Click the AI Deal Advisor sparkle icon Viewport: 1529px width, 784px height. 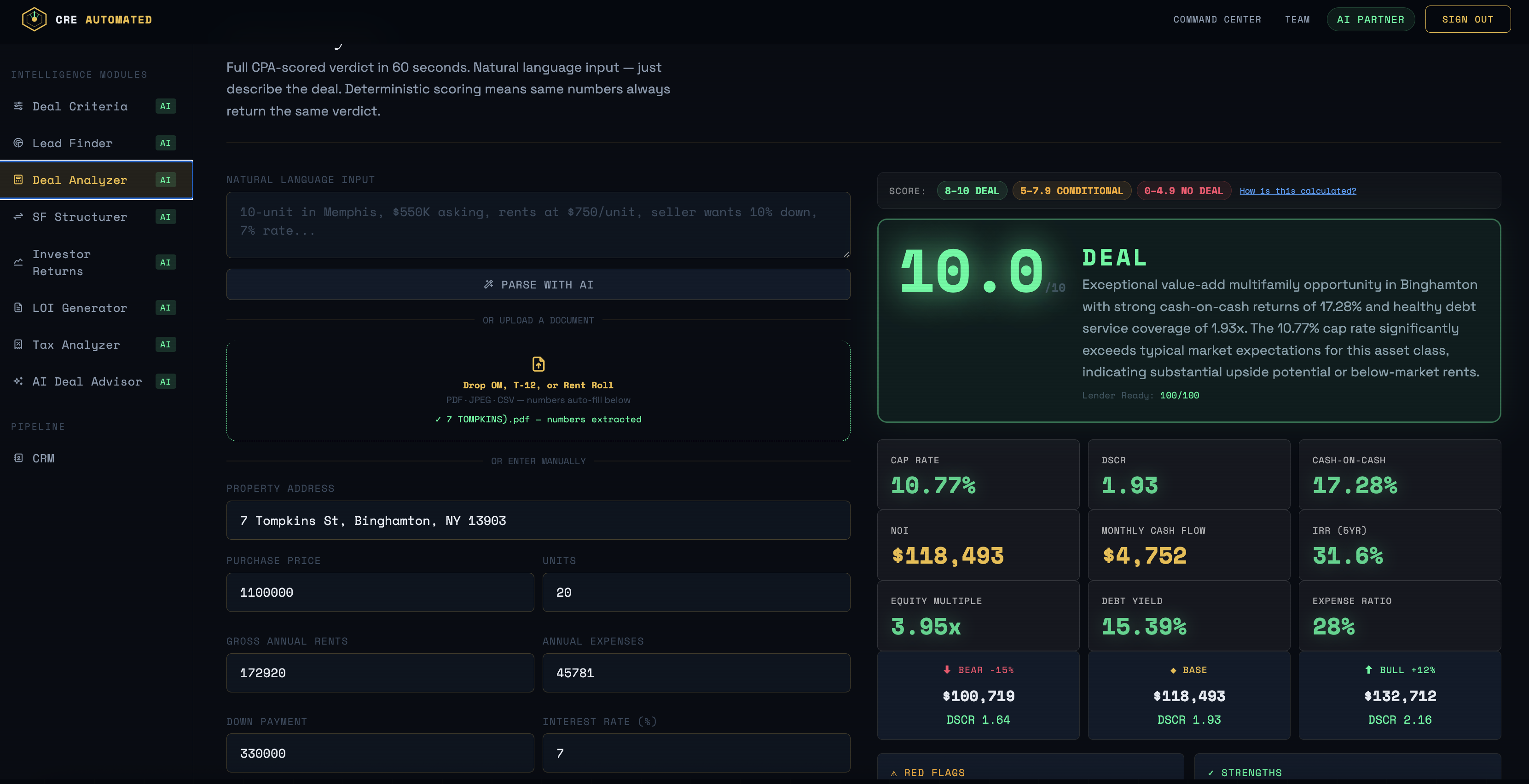pyautogui.click(x=18, y=381)
